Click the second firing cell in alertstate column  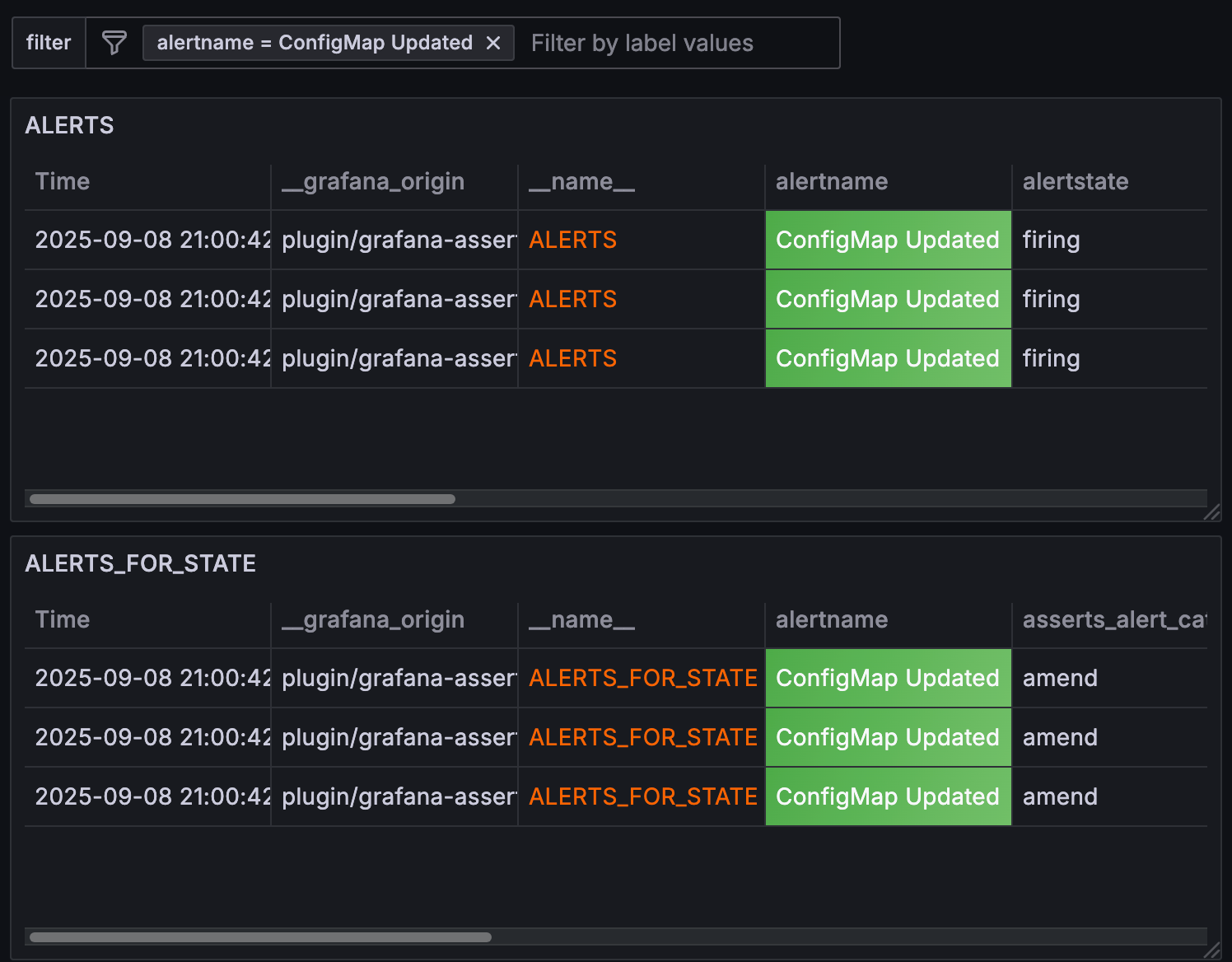pos(1051,300)
